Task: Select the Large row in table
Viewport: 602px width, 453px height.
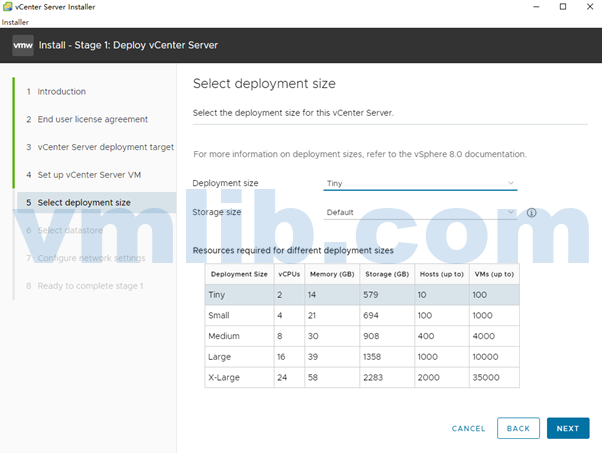Action: (362, 357)
